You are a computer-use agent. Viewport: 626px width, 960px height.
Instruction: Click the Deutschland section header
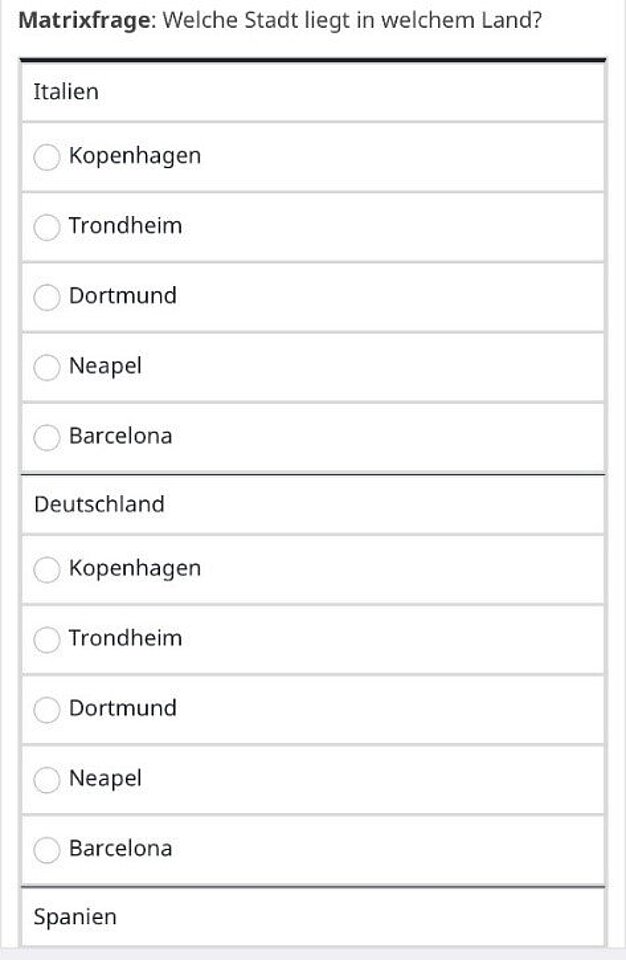click(99, 504)
